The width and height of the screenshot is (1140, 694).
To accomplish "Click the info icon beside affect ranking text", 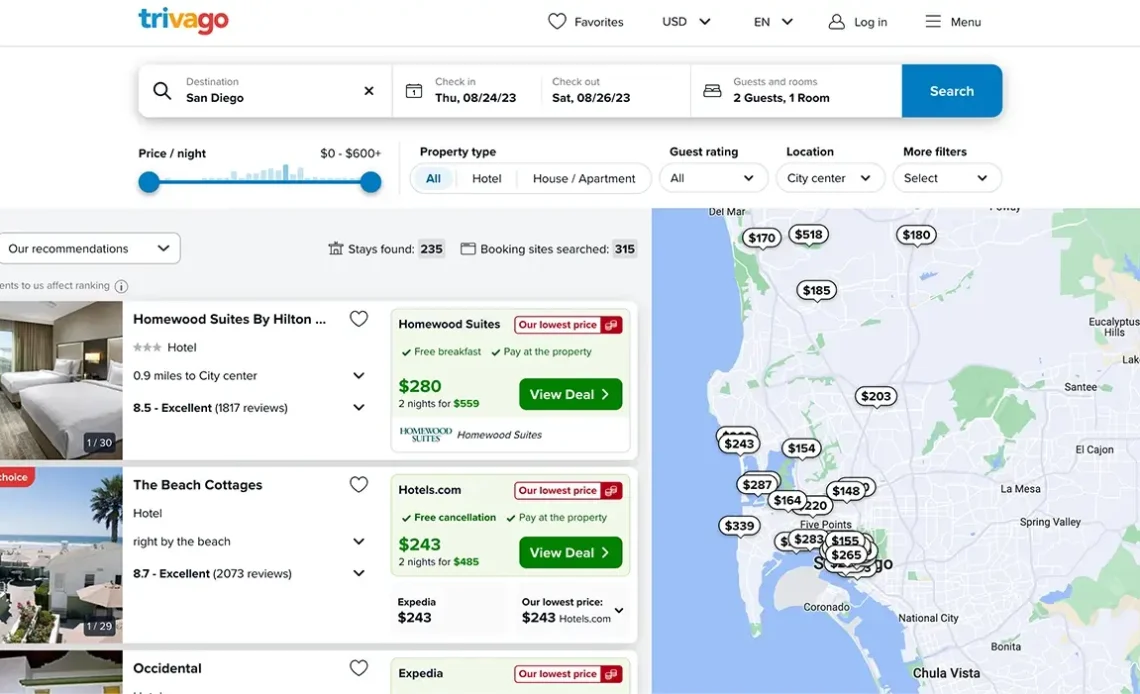I will coord(121,286).
